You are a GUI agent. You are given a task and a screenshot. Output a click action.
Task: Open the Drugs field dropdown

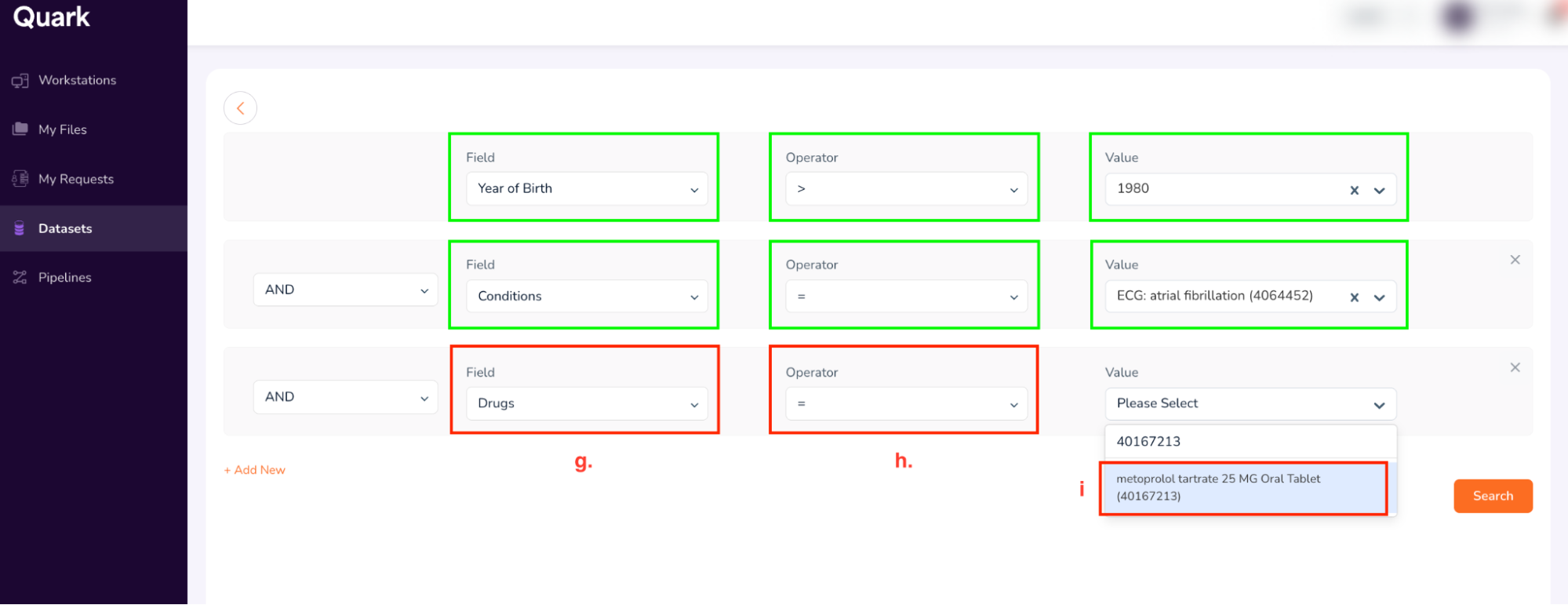pyautogui.click(x=587, y=403)
